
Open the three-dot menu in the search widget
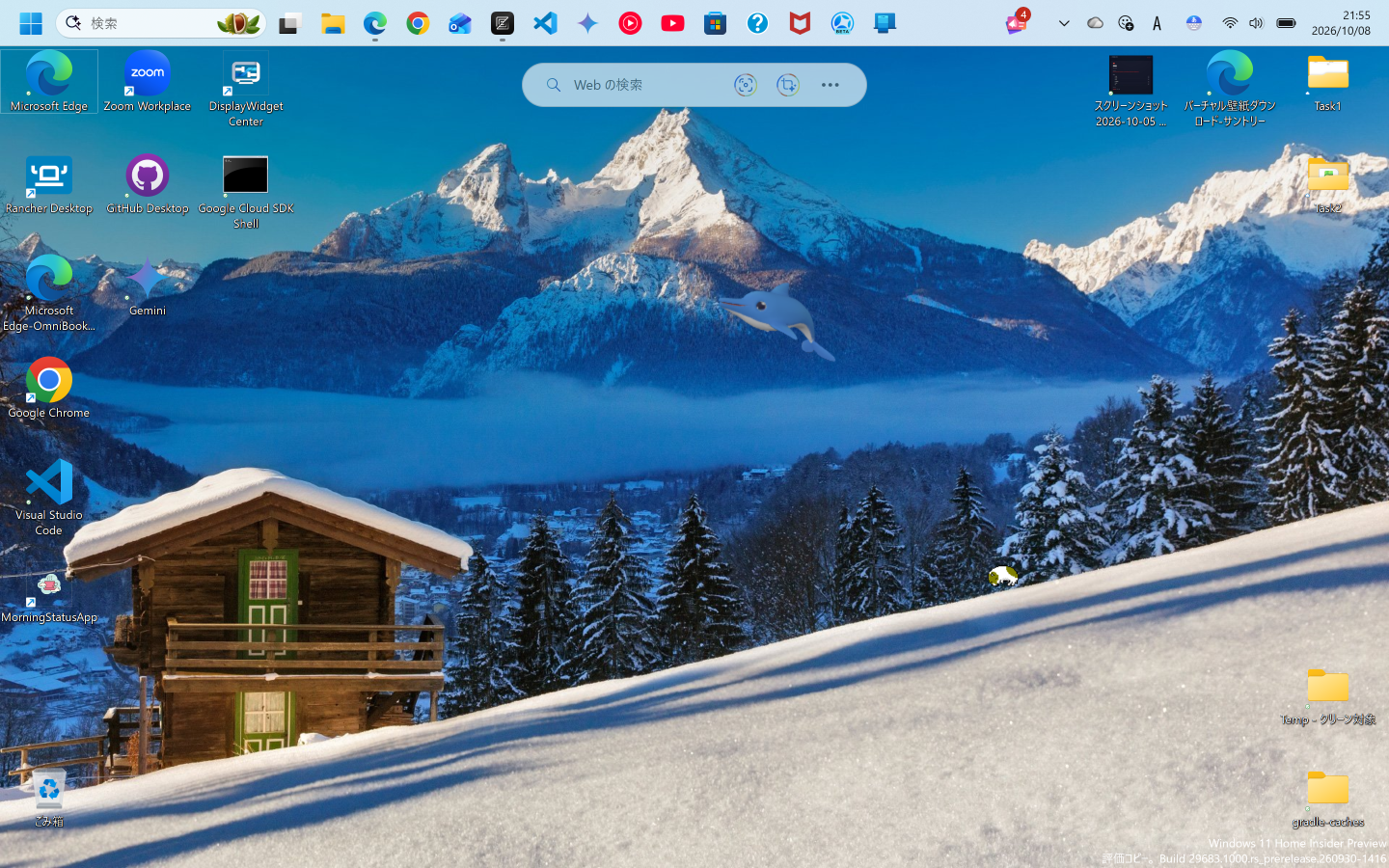click(831, 85)
